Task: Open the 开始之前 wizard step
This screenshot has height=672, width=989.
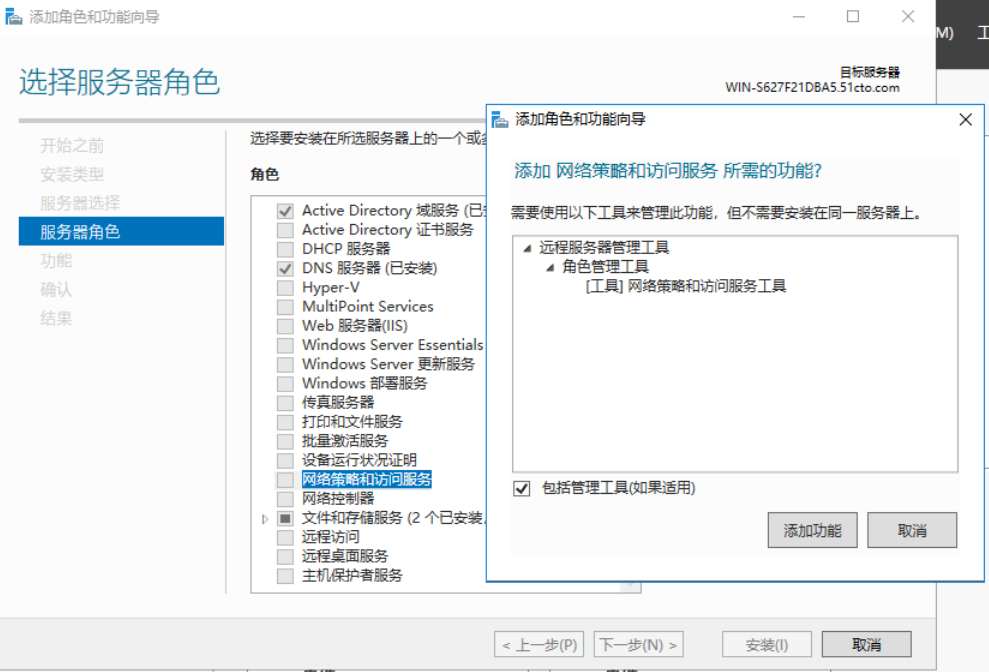Action: point(72,146)
